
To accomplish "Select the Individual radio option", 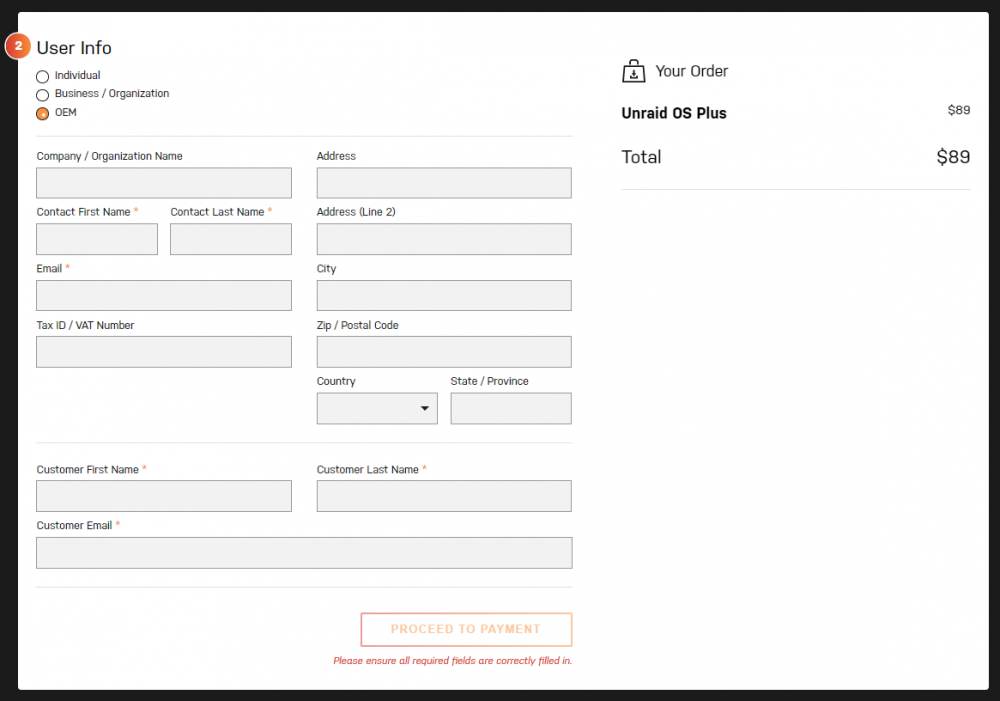I will [x=42, y=77].
